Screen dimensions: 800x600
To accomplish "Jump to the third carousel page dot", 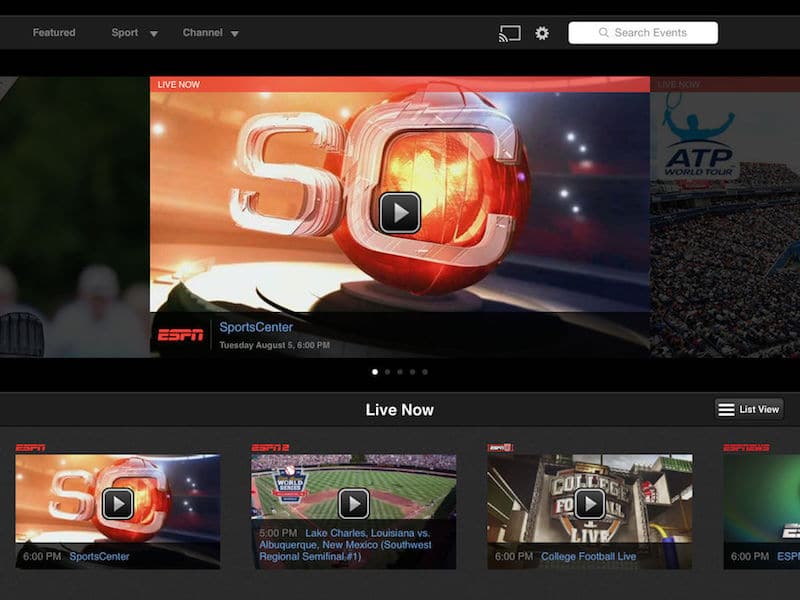I will [x=400, y=372].
